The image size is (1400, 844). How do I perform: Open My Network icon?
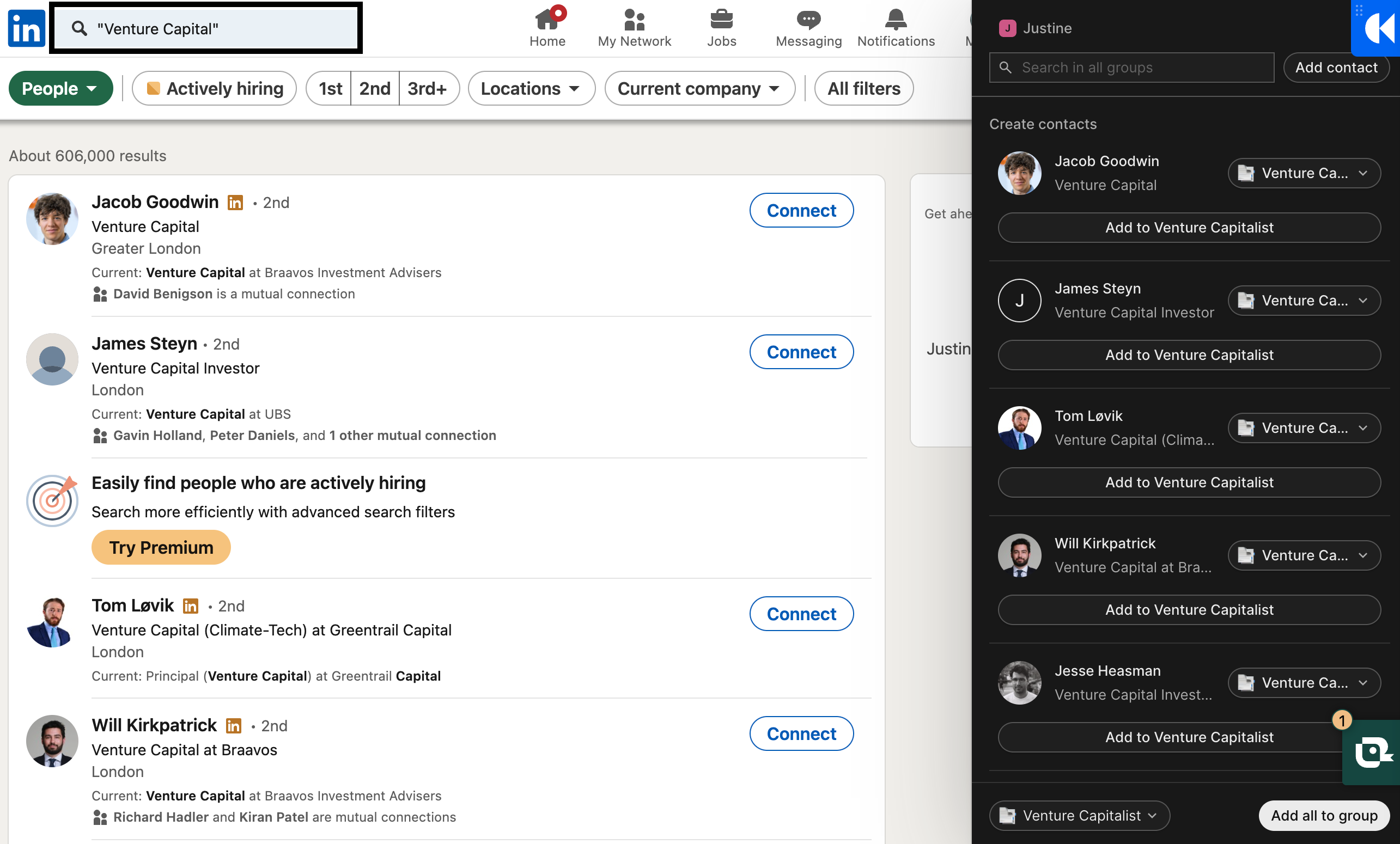(634, 20)
